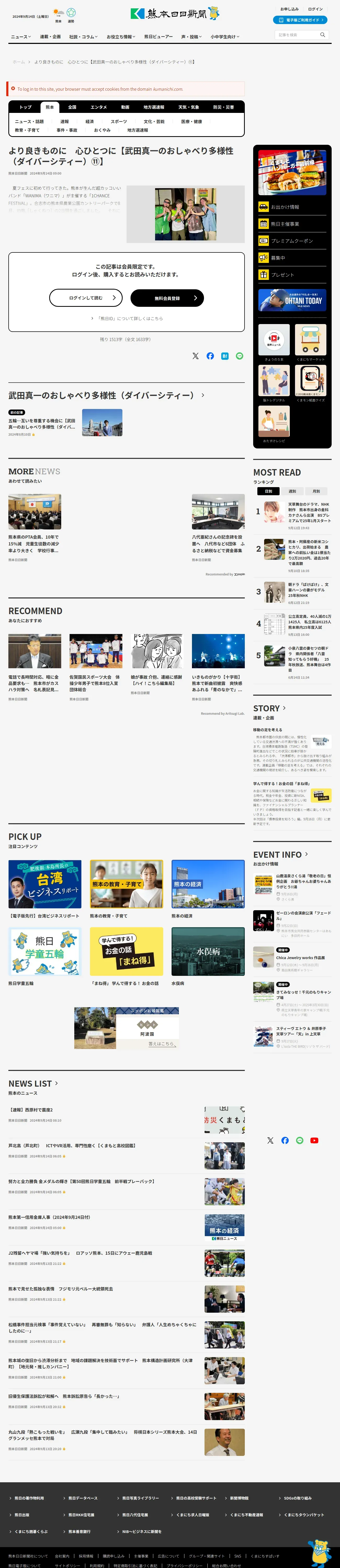Click the お申し込み link in header

click(290, 9)
